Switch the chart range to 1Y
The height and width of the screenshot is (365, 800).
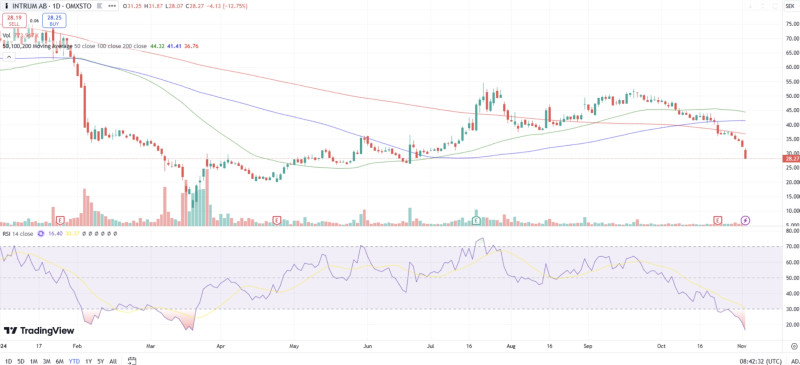tap(89, 361)
